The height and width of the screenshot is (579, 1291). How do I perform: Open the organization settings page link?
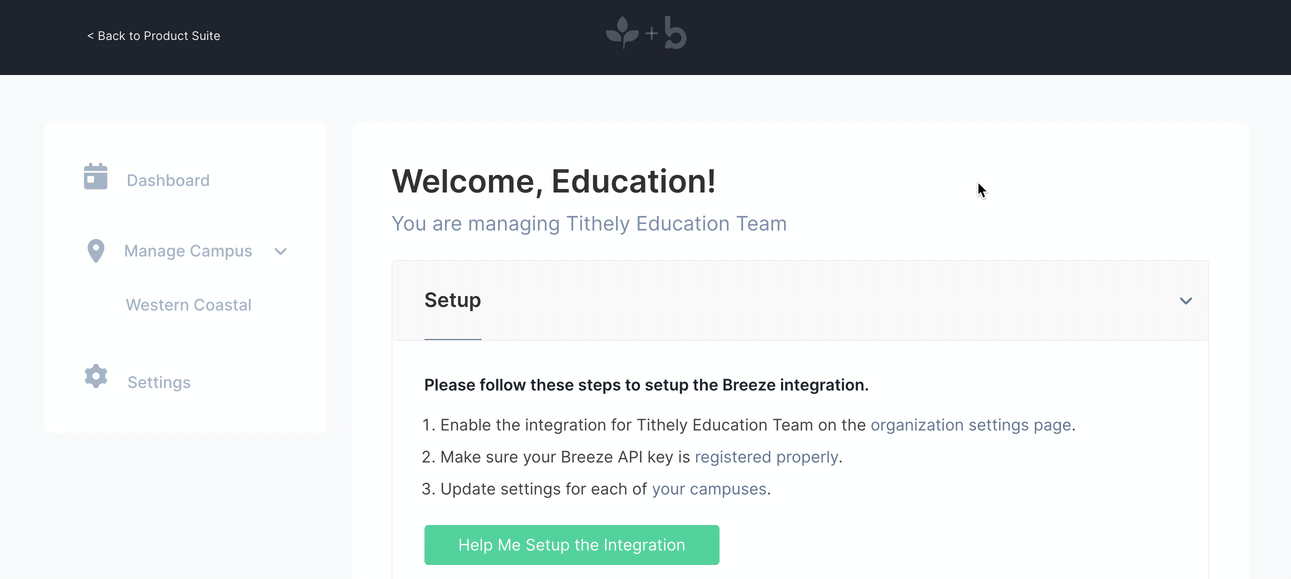point(971,425)
